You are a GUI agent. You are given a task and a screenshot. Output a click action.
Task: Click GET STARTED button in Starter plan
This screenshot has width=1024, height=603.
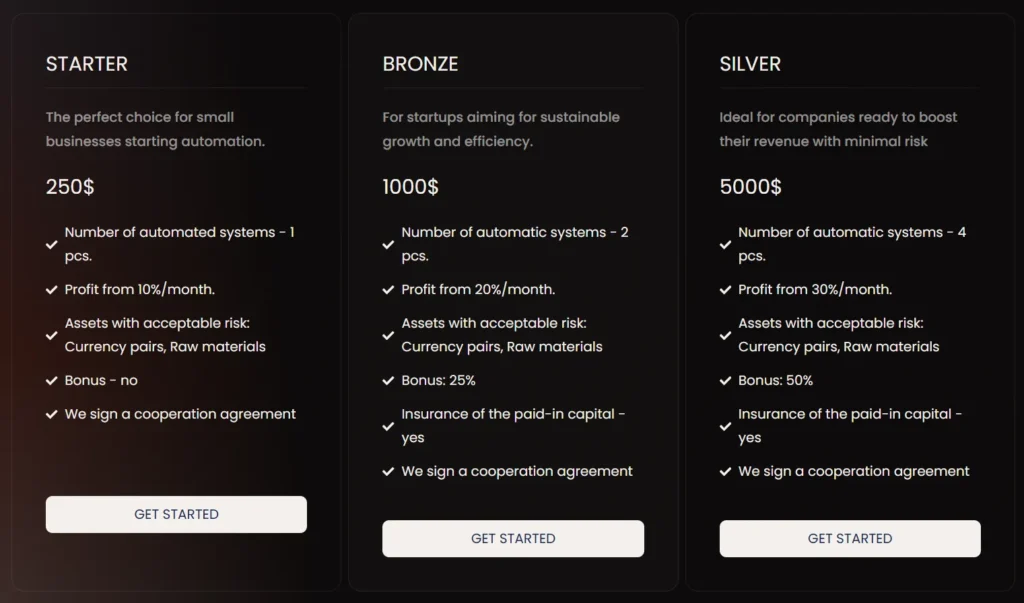pyautogui.click(x=176, y=514)
